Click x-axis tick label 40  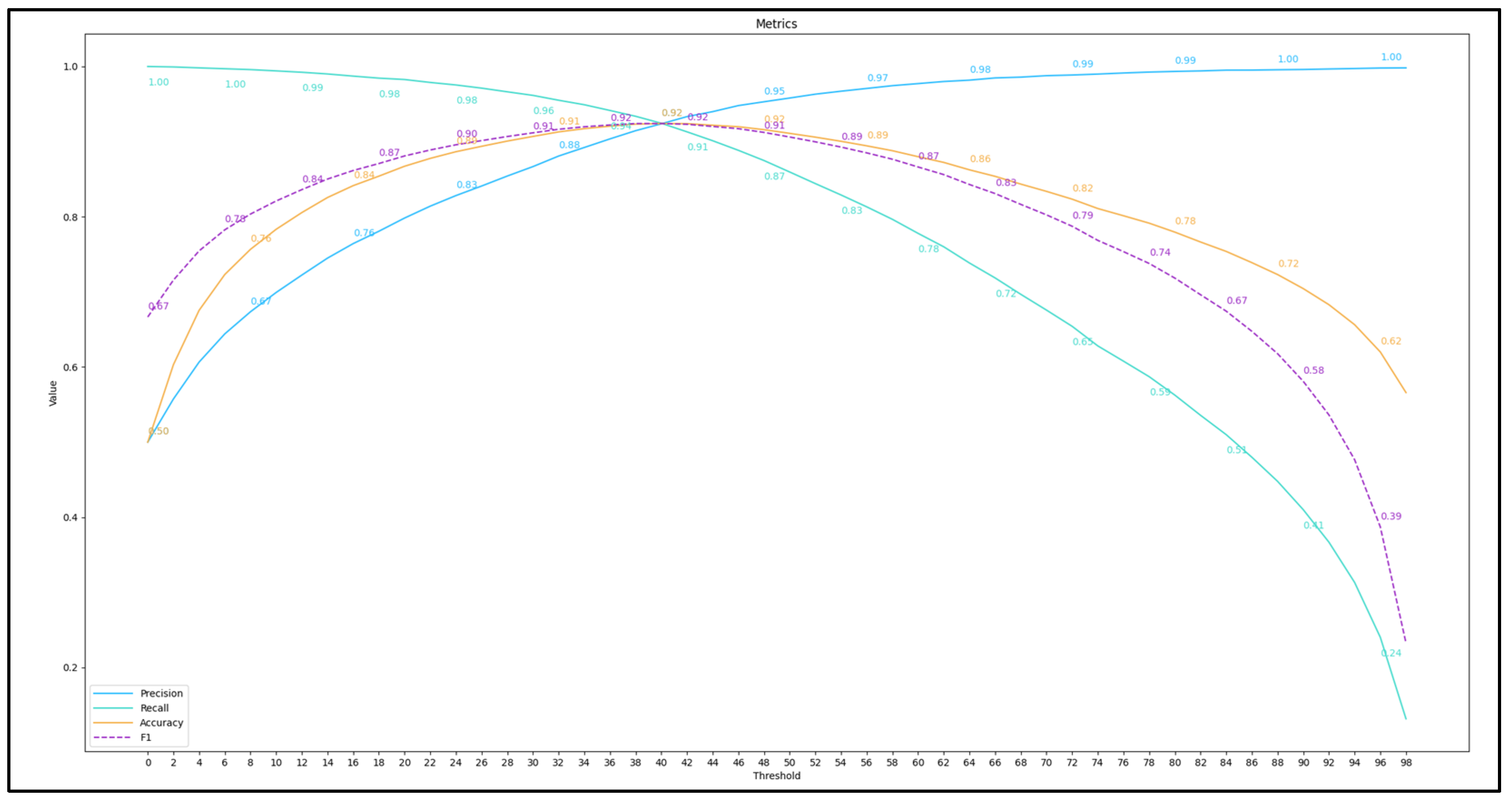click(x=661, y=762)
